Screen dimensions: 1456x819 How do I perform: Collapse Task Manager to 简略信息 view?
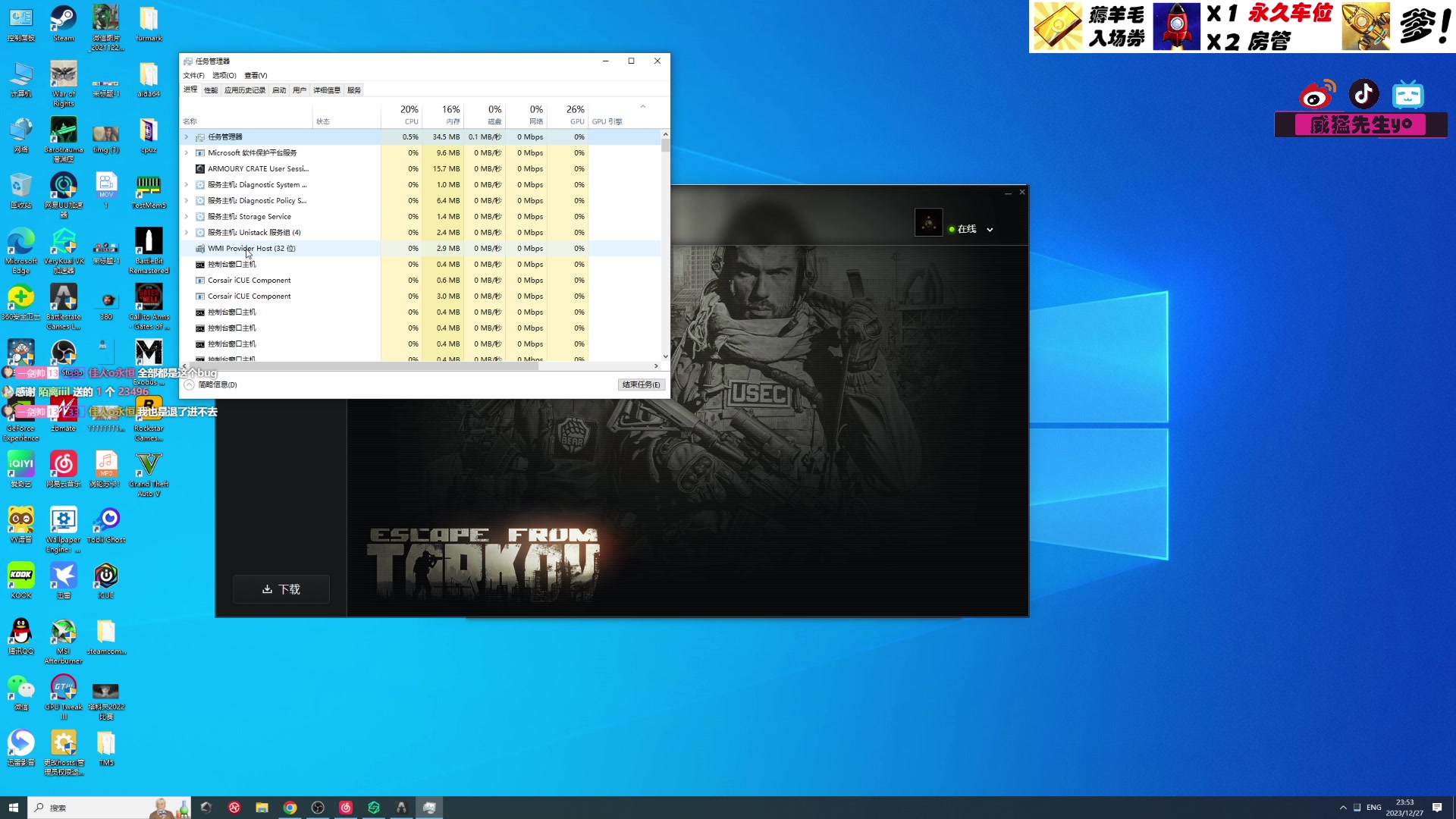pos(211,385)
